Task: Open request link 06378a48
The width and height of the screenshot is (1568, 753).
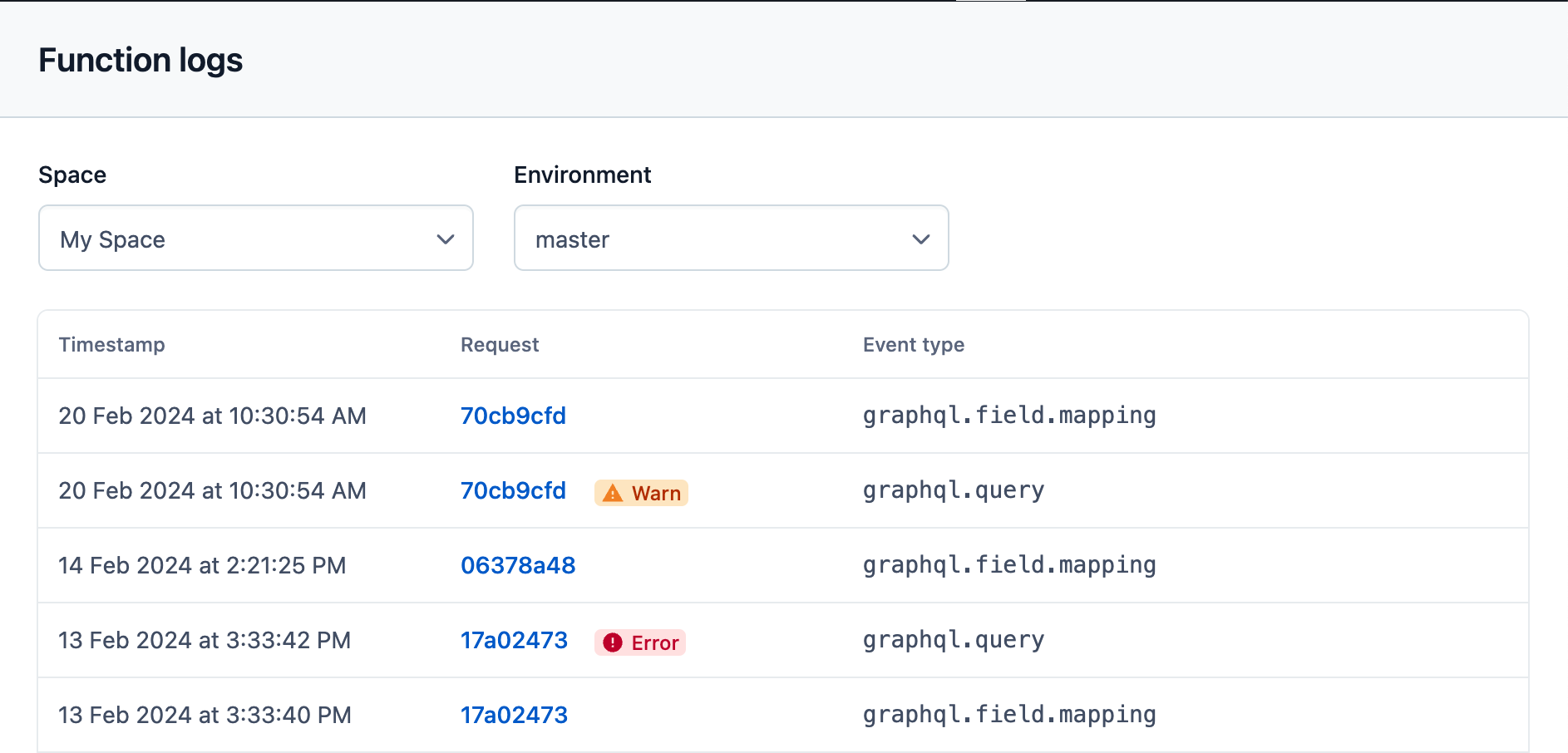Action: pos(518,565)
